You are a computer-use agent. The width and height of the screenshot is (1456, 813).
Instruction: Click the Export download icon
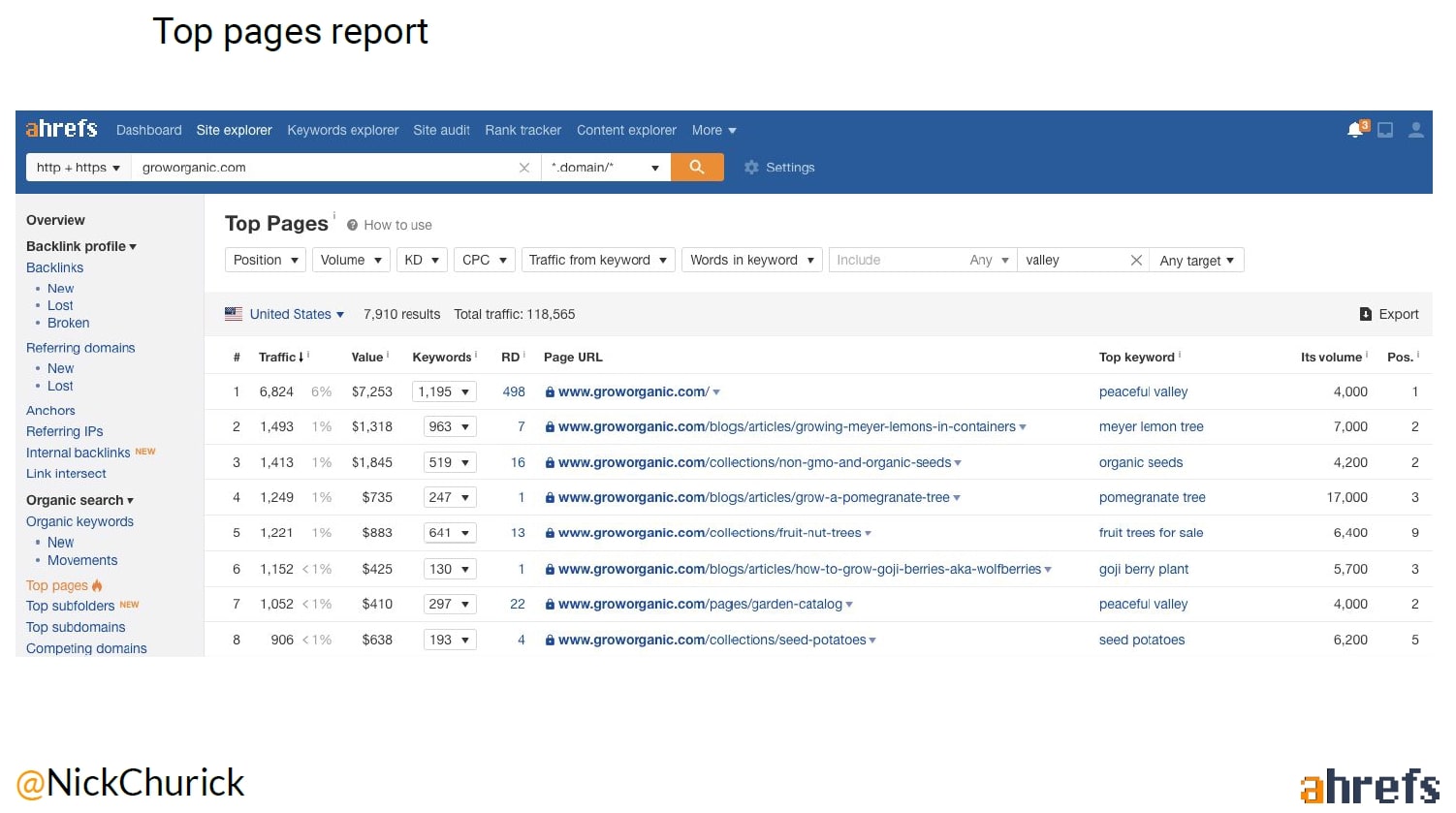pyautogui.click(x=1366, y=314)
